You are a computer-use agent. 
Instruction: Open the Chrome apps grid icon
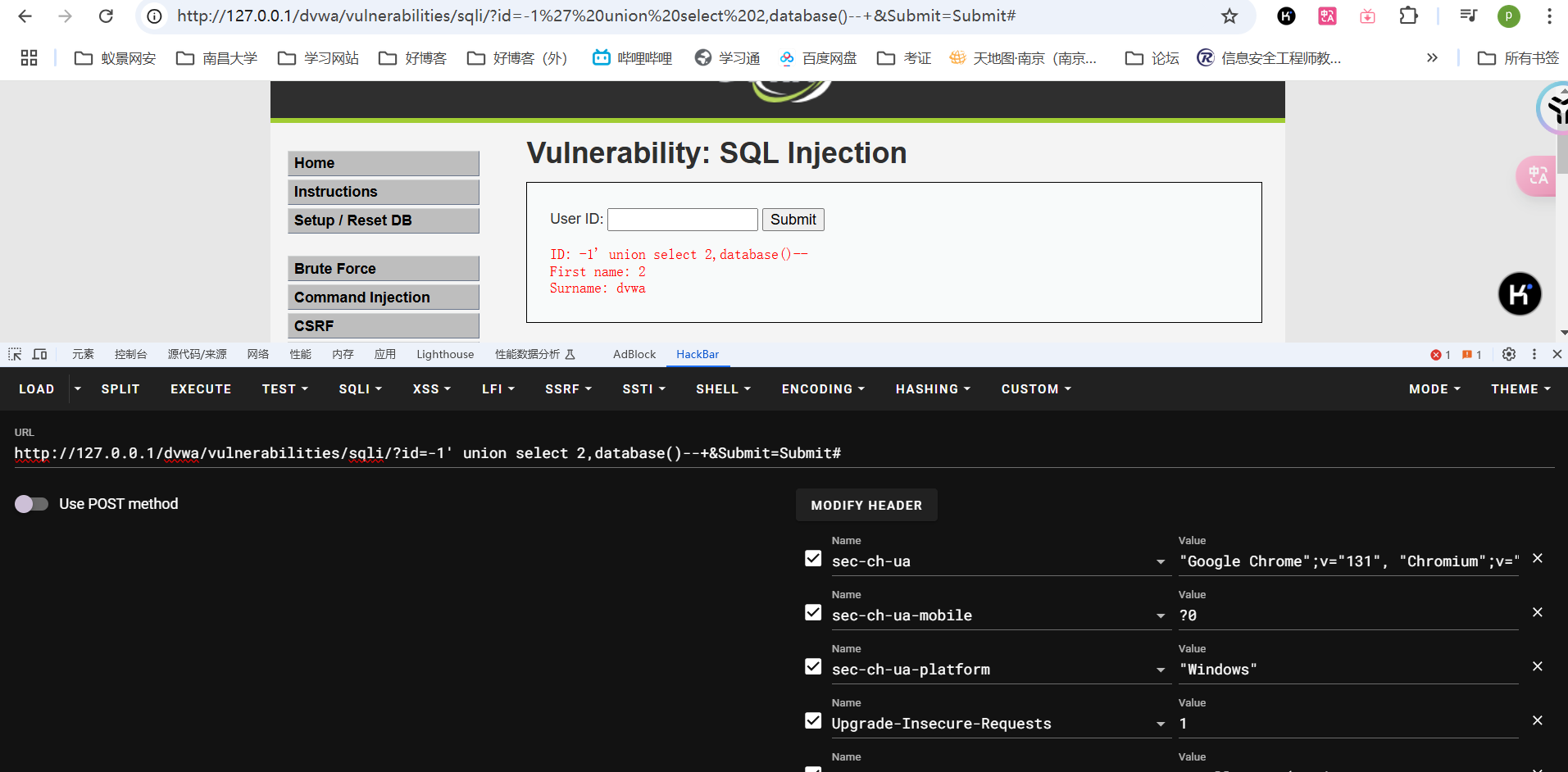(x=30, y=57)
